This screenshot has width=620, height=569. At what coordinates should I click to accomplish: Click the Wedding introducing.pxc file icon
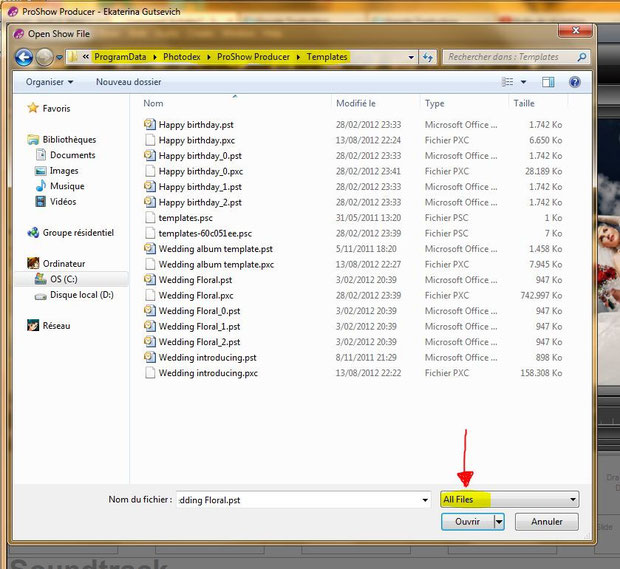point(149,373)
